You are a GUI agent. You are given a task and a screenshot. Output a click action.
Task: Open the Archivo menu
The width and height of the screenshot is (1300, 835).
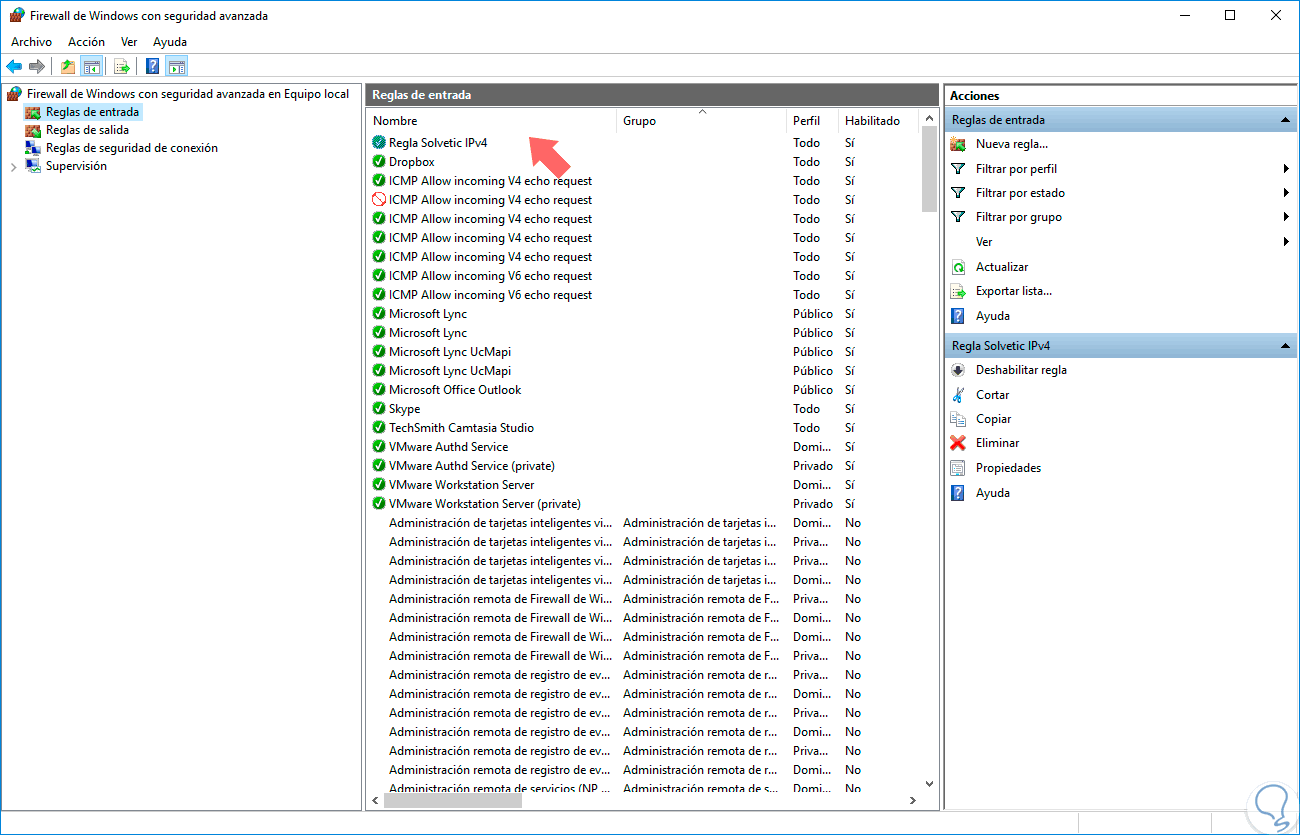(31, 41)
